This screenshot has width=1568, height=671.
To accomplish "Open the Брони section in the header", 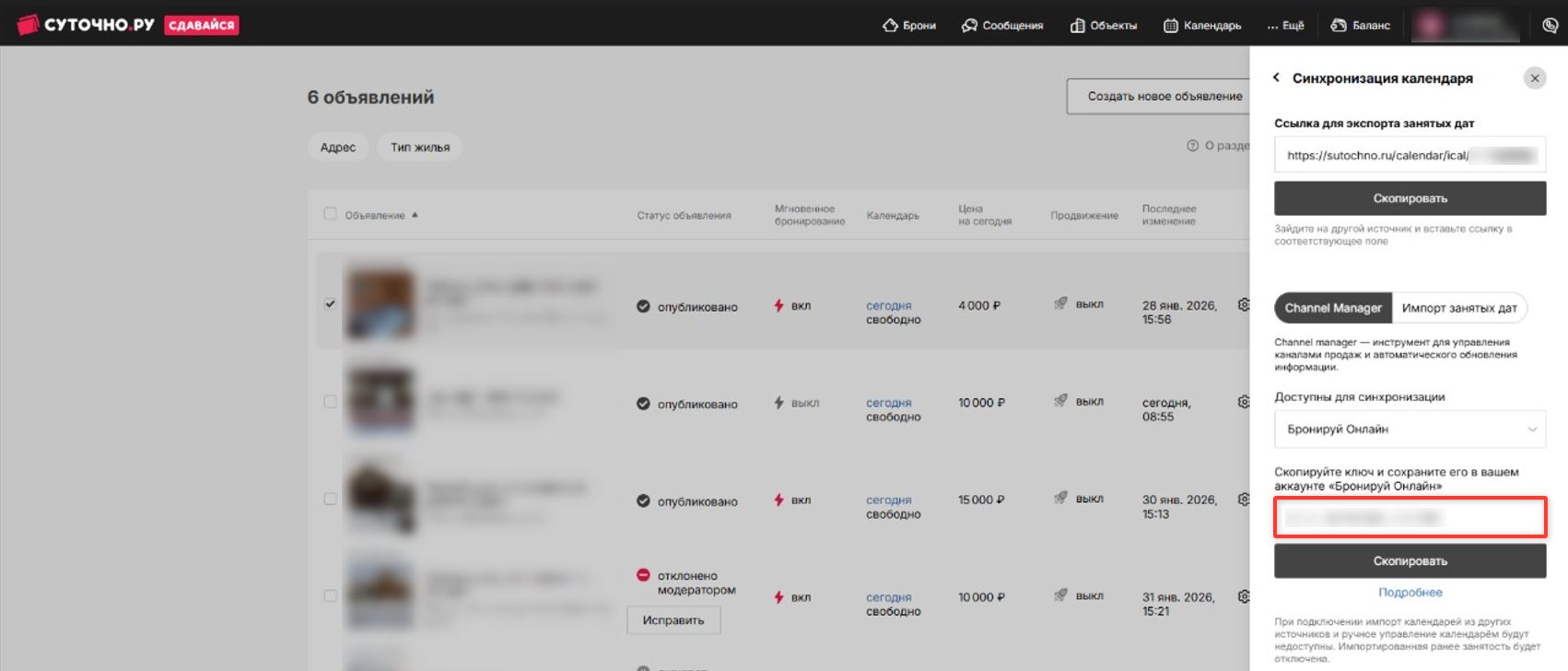I will pyautogui.click(x=908, y=26).
